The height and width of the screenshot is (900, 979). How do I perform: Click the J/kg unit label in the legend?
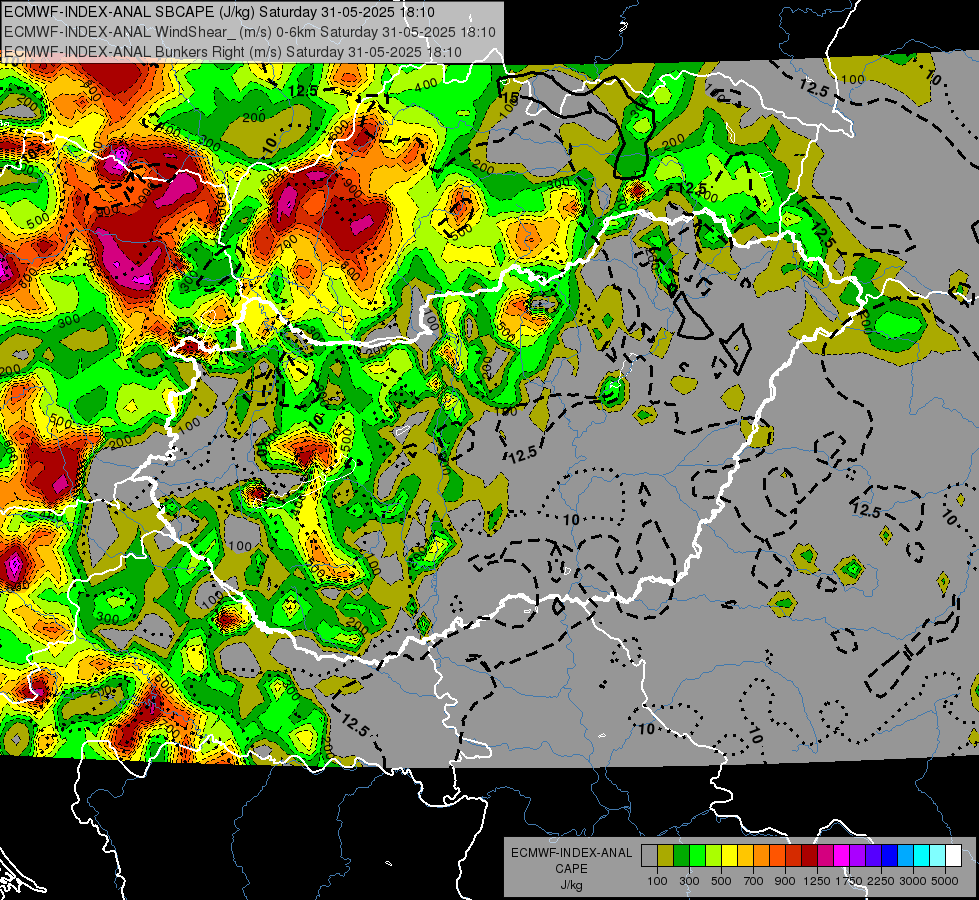[571, 885]
